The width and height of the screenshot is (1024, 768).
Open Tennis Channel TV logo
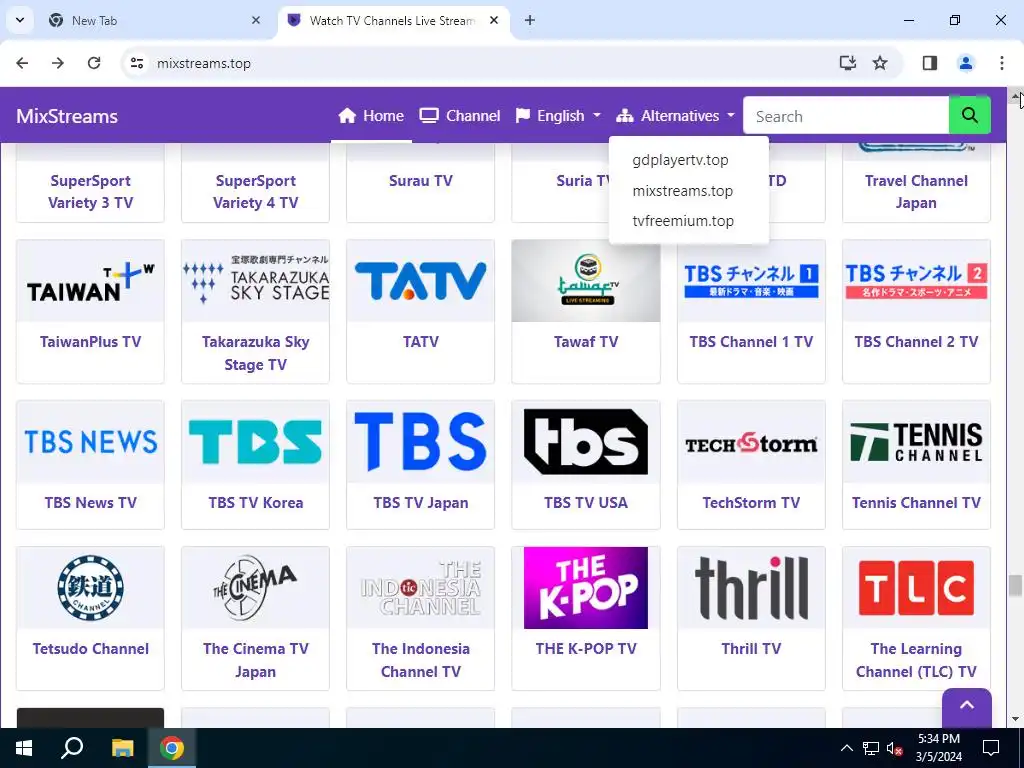point(916,442)
